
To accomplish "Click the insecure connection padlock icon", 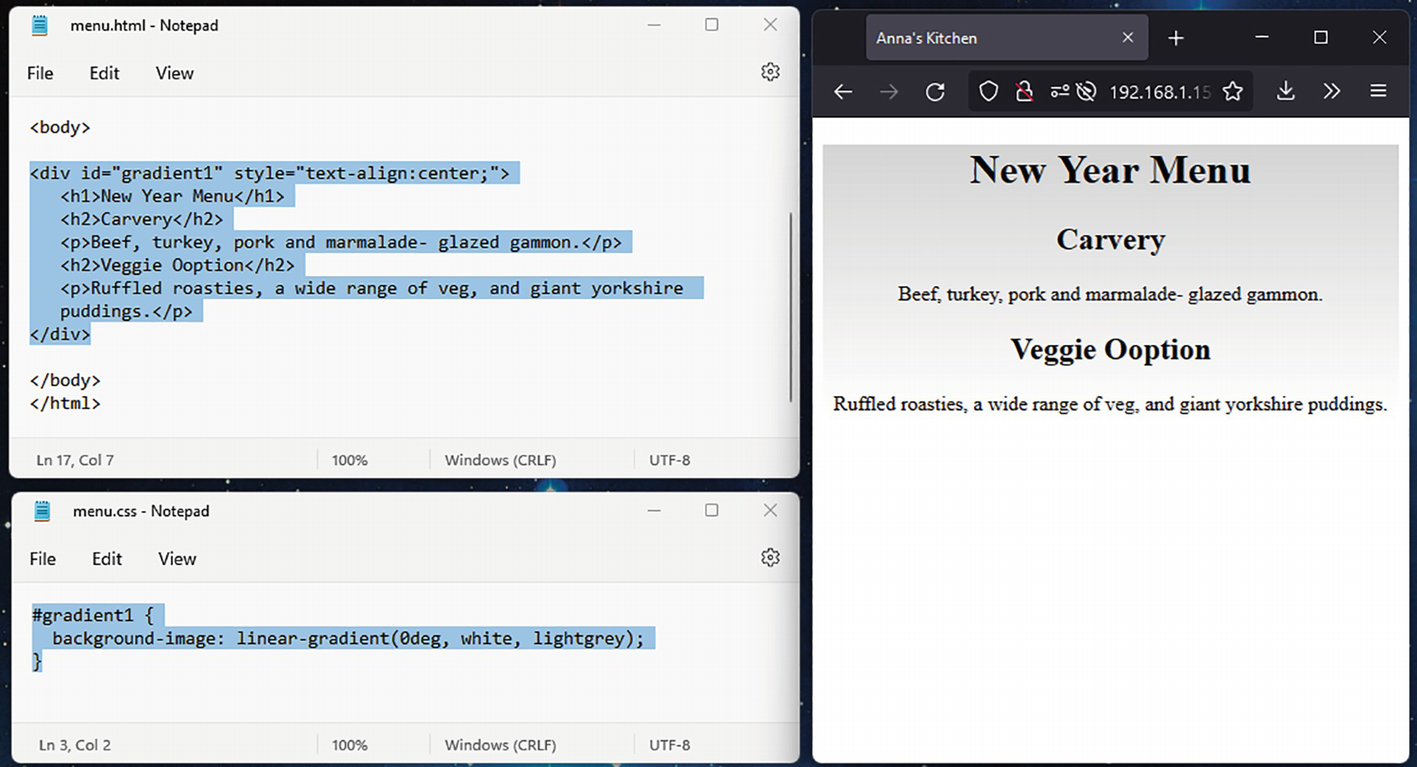I will pyautogui.click(x=1023, y=92).
